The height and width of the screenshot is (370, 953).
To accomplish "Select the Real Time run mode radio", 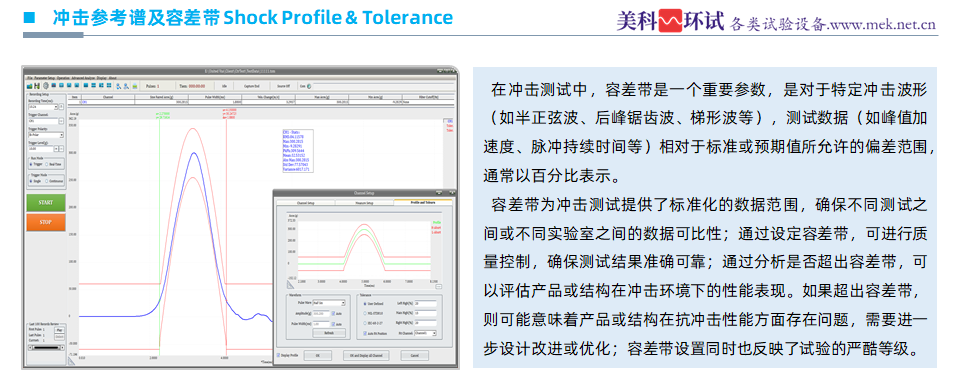I will [47, 164].
